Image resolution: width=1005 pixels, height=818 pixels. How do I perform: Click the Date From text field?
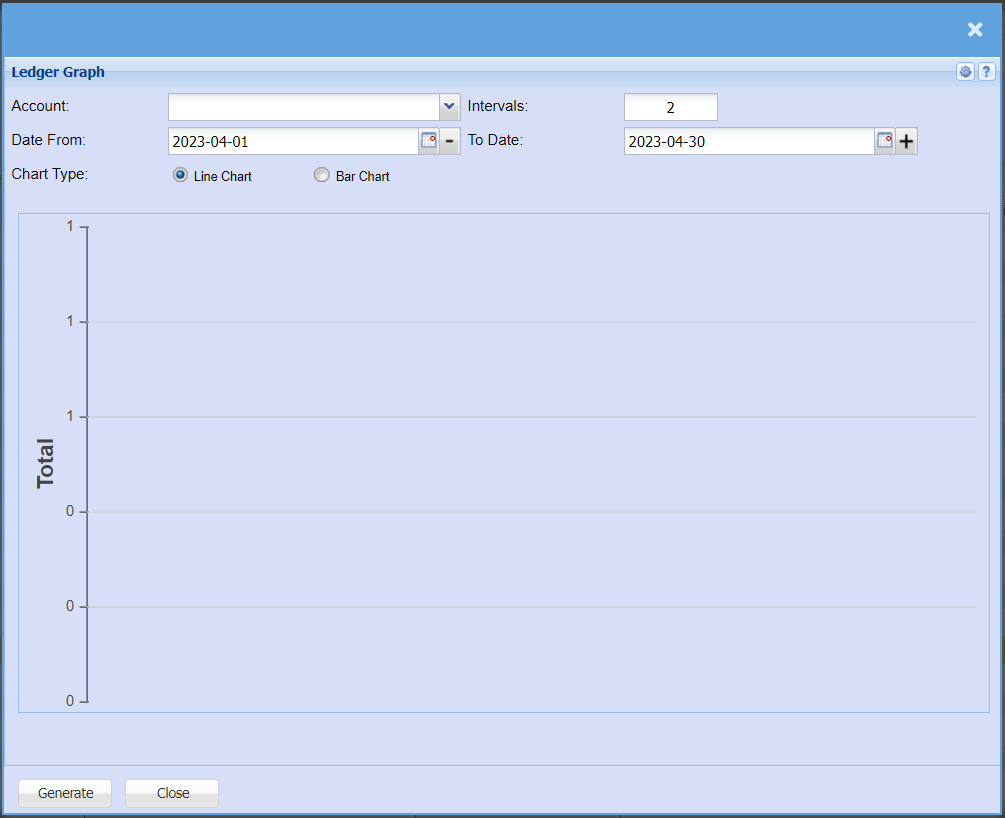pyautogui.click(x=294, y=141)
